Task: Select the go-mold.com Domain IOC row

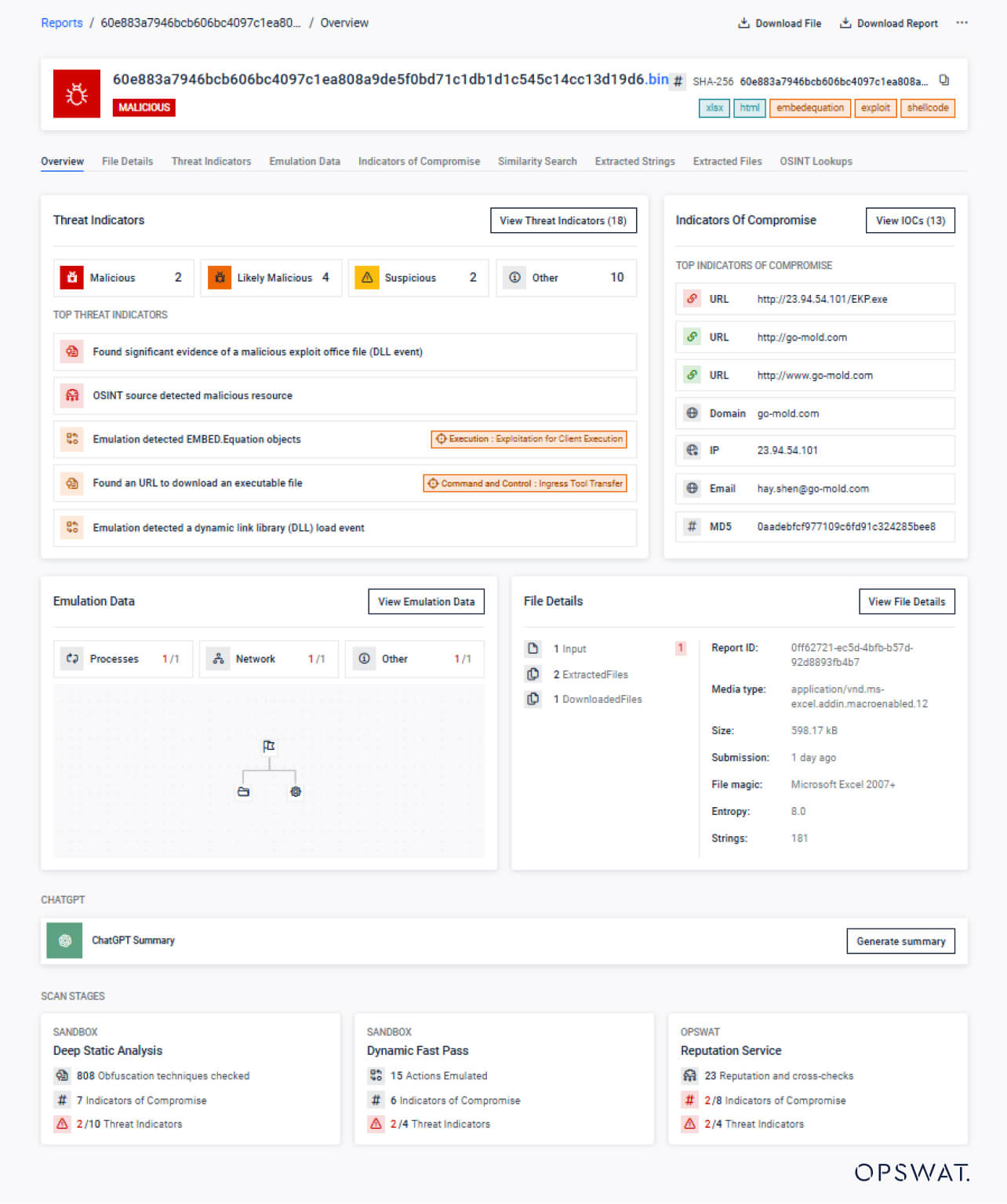Action: [x=815, y=413]
